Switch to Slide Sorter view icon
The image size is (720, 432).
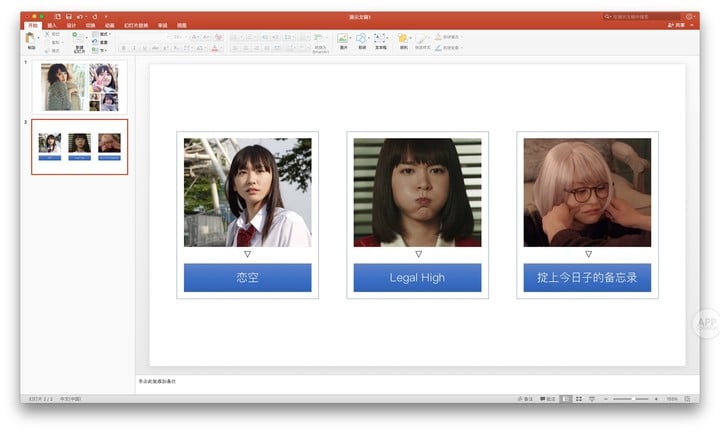(x=579, y=399)
